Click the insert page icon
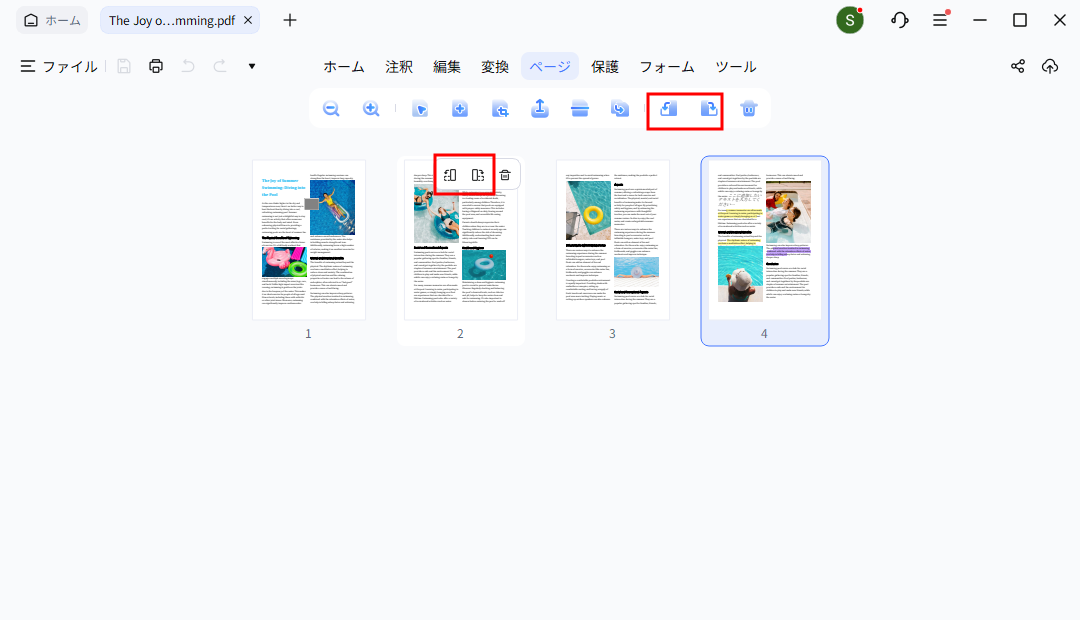This screenshot has width=1080, height=620. [x=460, y=109]
